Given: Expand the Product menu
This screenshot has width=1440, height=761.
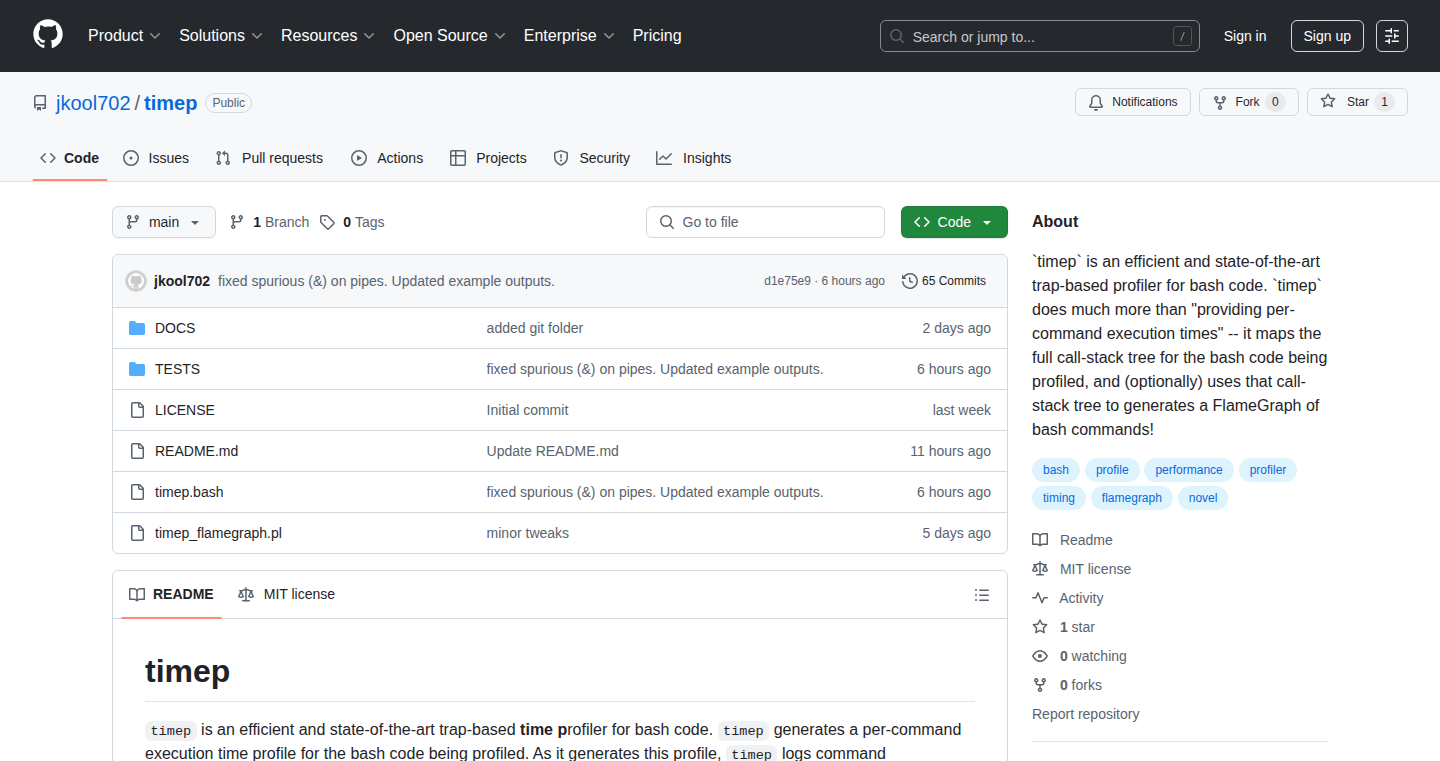Looking at the screenshot, I should coord(124,36).
